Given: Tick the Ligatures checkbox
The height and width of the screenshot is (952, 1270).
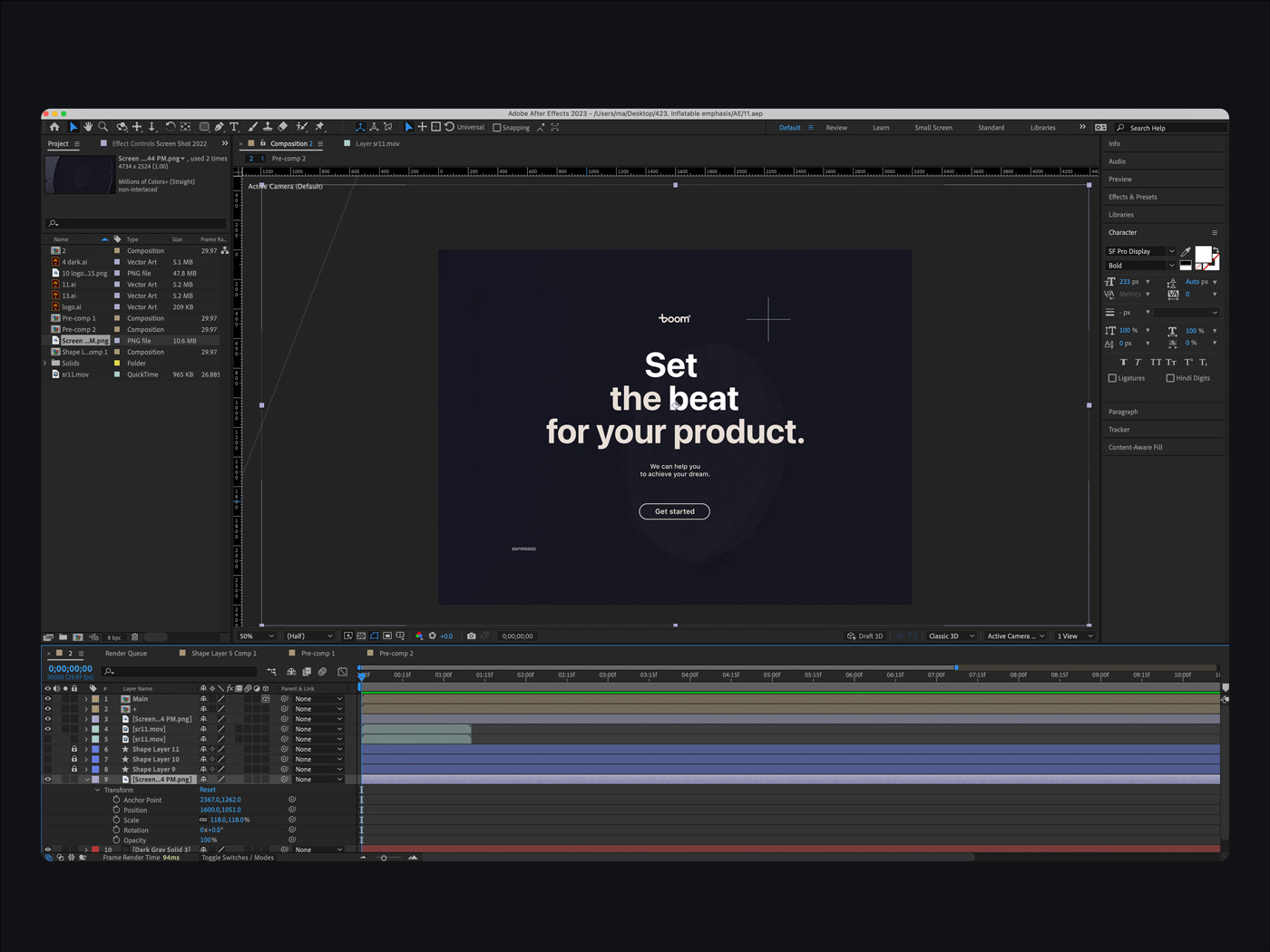Looking at the screenshot, I should tap(1112, 378).
